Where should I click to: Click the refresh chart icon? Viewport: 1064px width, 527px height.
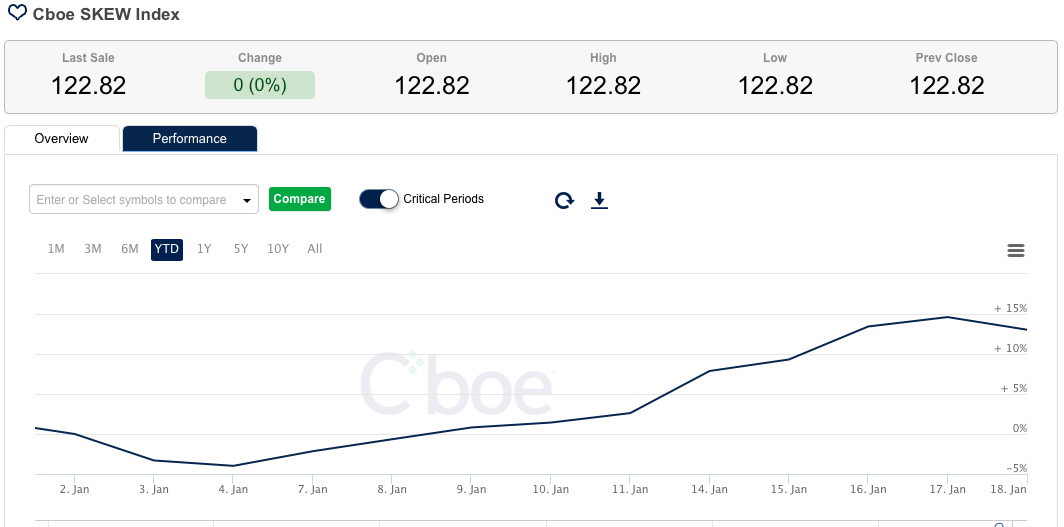tap(564, 200)
